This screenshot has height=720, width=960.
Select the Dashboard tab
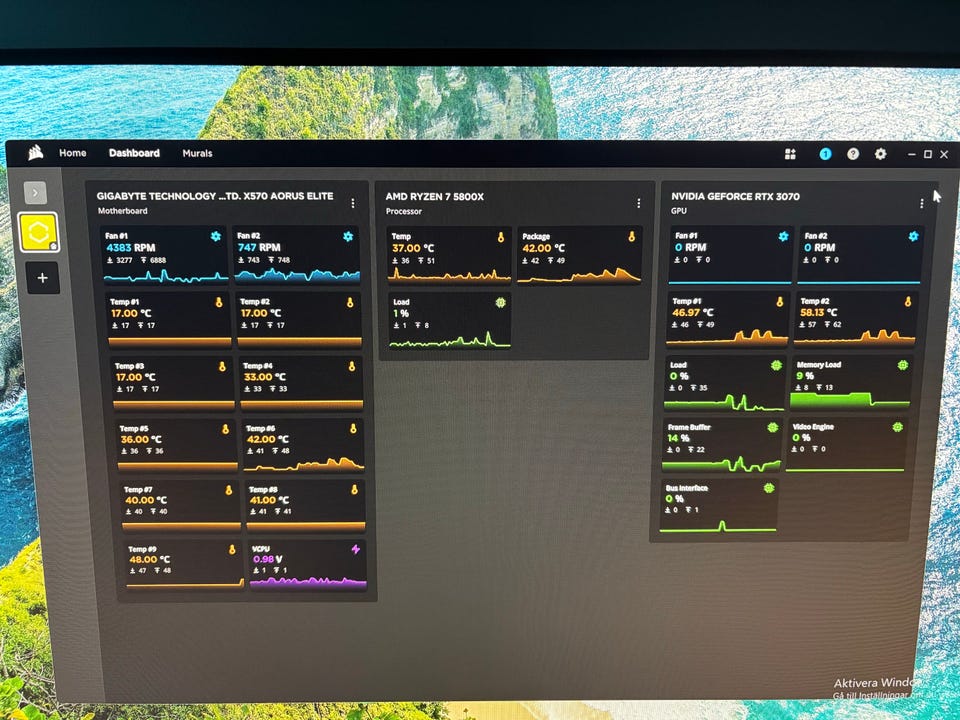point(134,153)
